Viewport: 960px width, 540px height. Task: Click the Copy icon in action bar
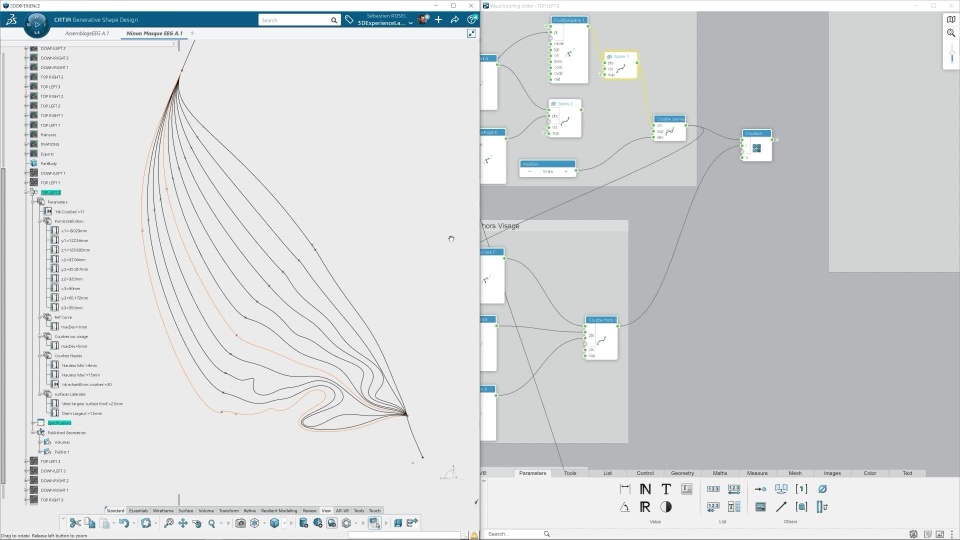pyautogui.click(x=90, y=523)
